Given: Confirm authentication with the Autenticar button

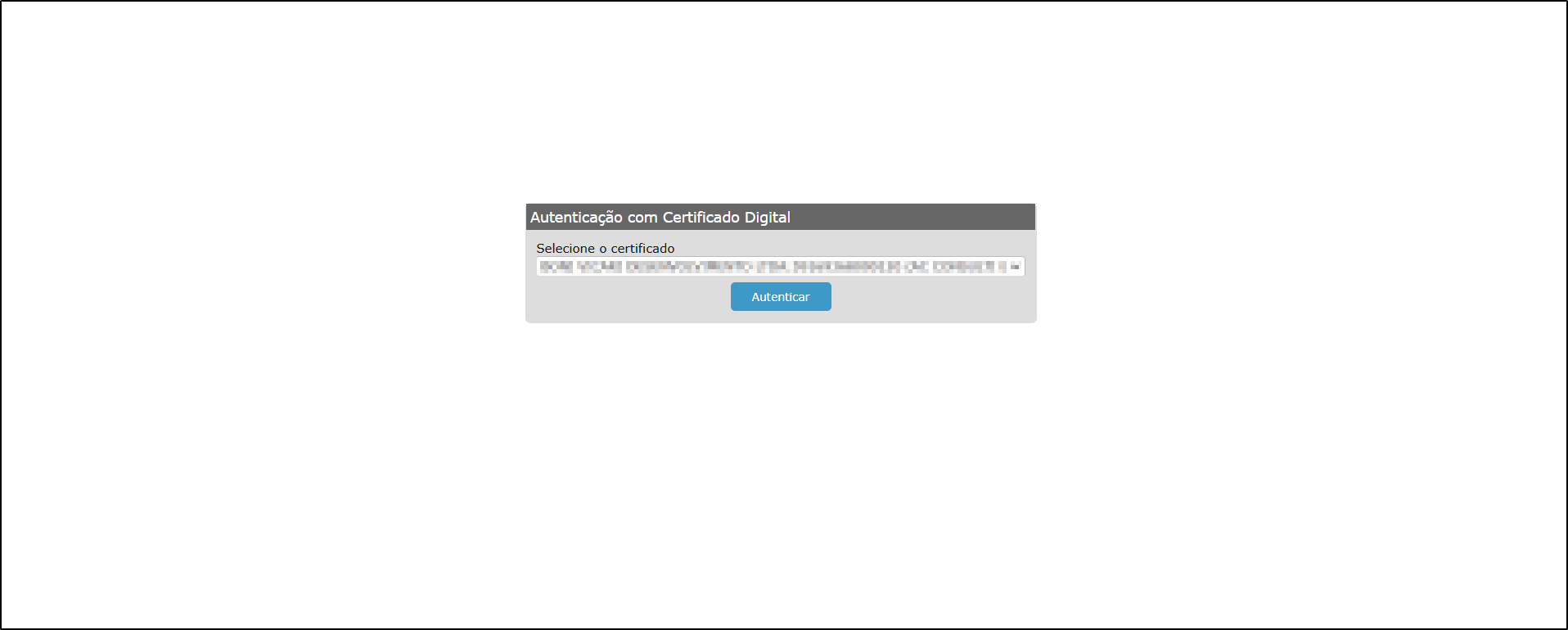Looking at the screenshot, I should click(781, 296).
